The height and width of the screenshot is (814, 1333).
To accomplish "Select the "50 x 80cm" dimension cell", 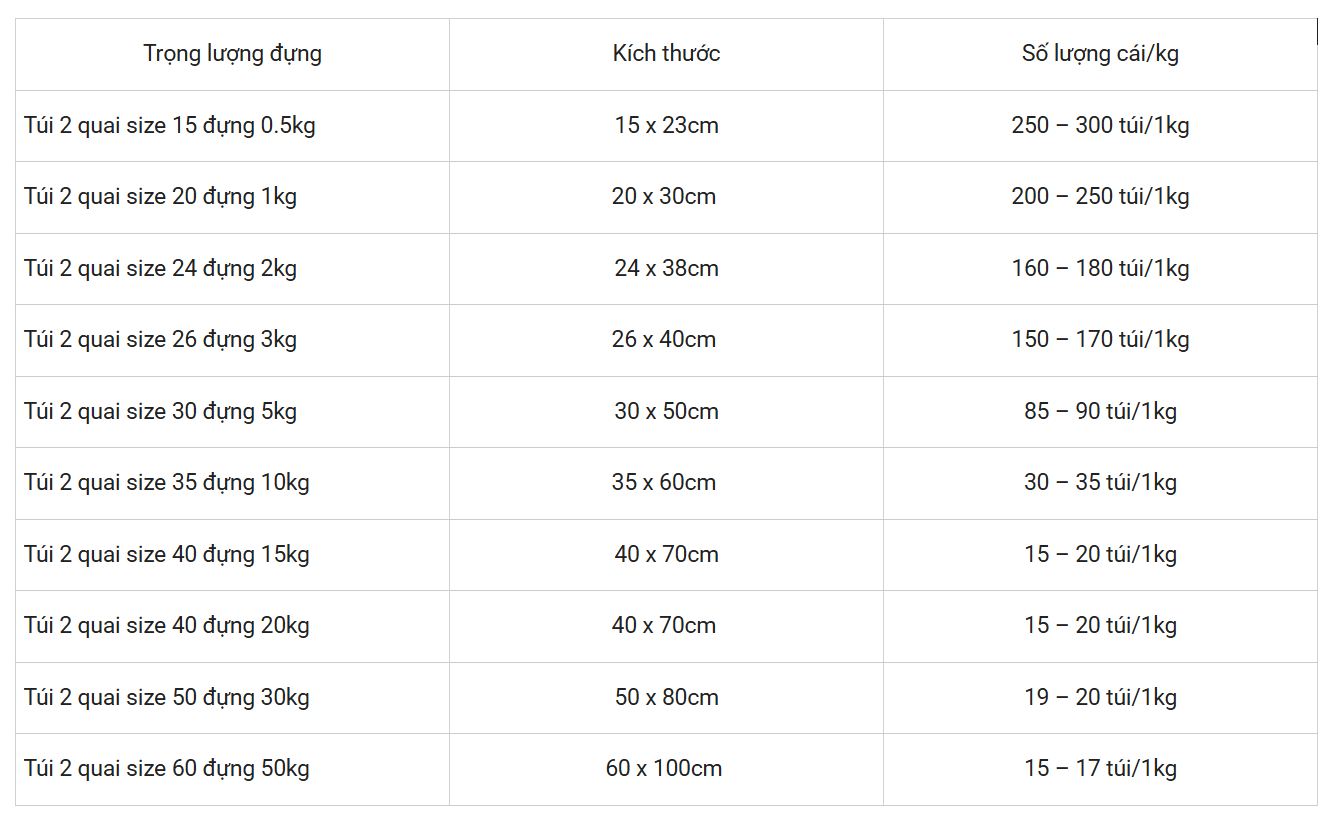I will pyautogui.click(x=666, y=698).
